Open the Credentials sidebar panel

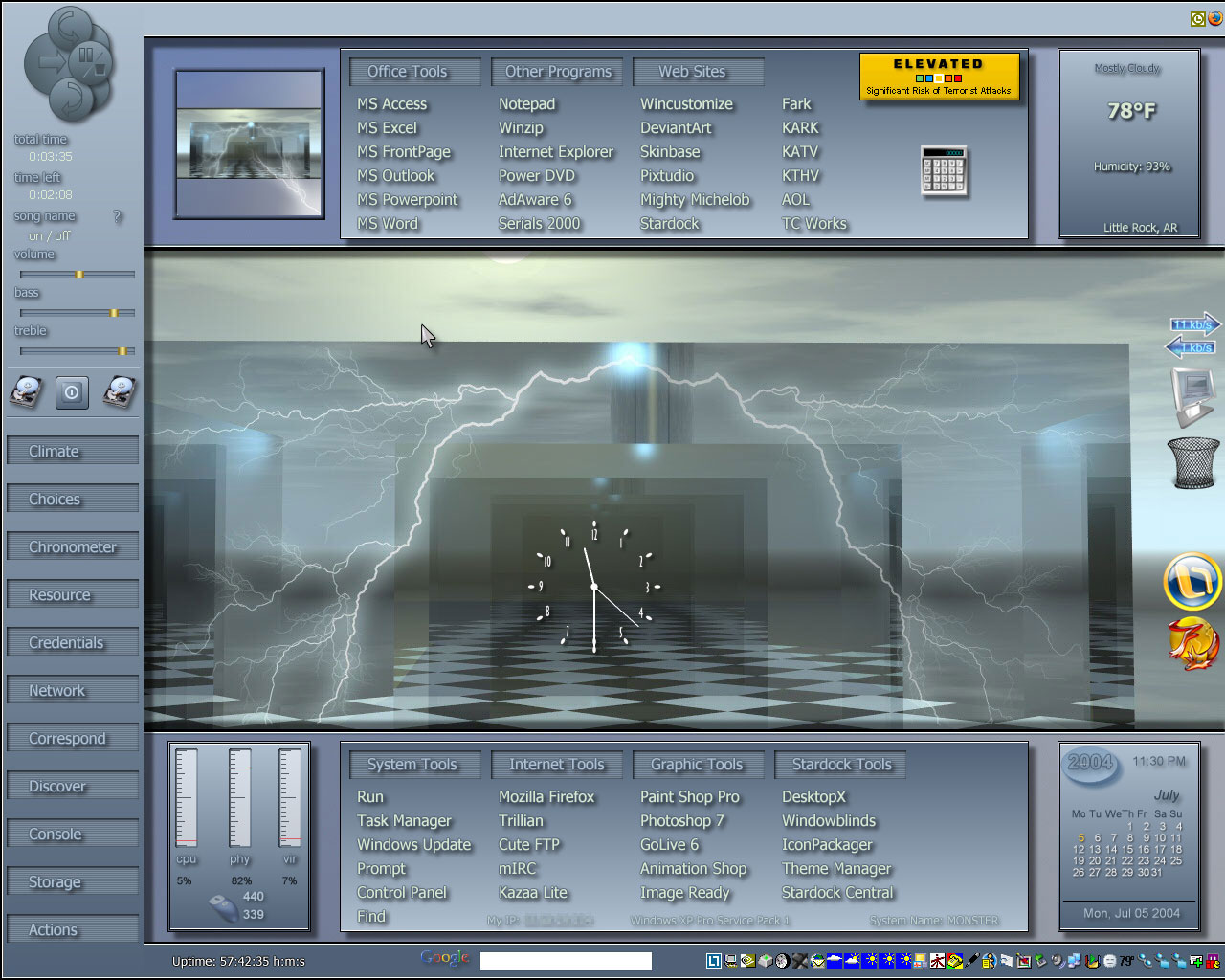(73, 642)
